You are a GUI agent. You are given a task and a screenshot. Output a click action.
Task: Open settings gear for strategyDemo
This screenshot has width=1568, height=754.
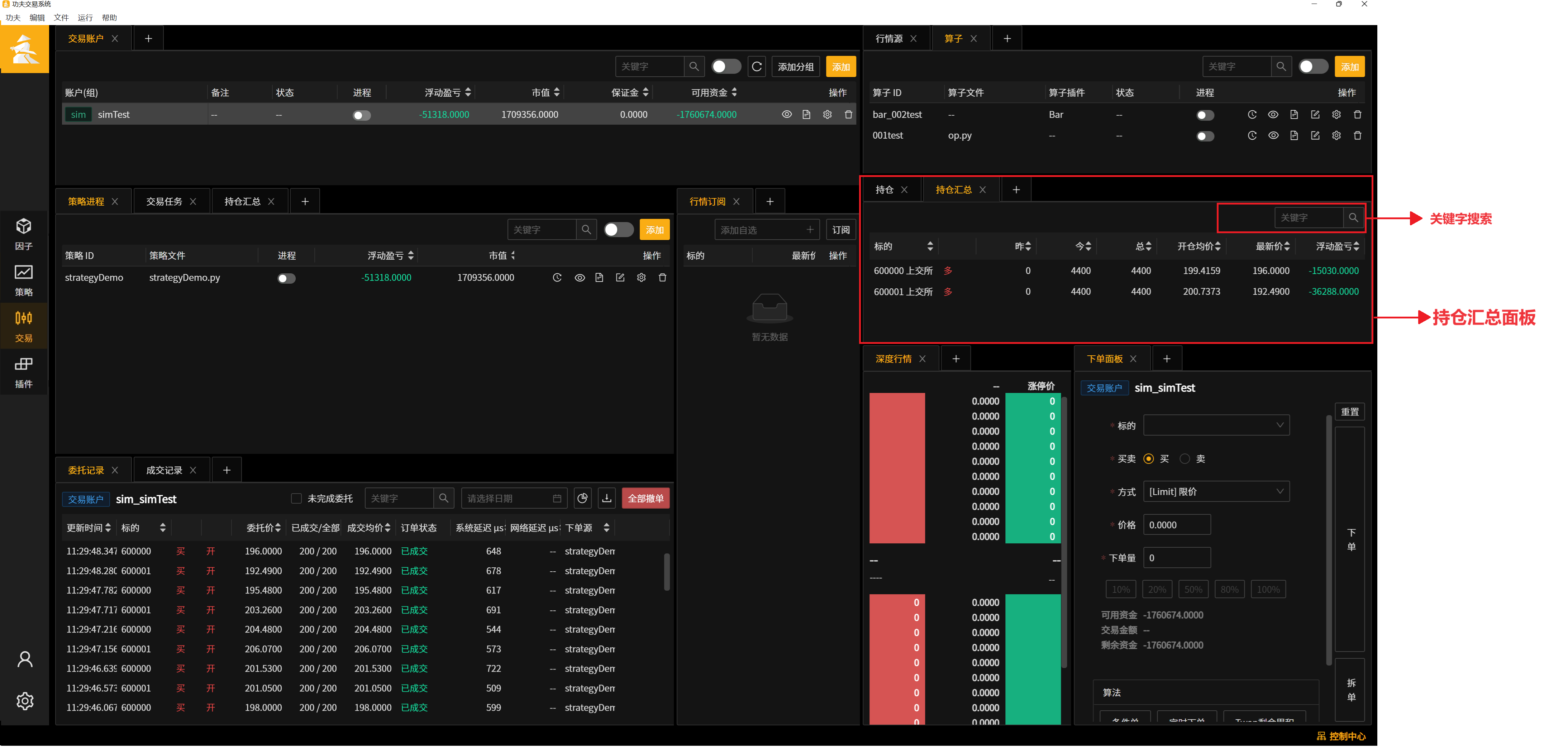[x=641, y=278]
